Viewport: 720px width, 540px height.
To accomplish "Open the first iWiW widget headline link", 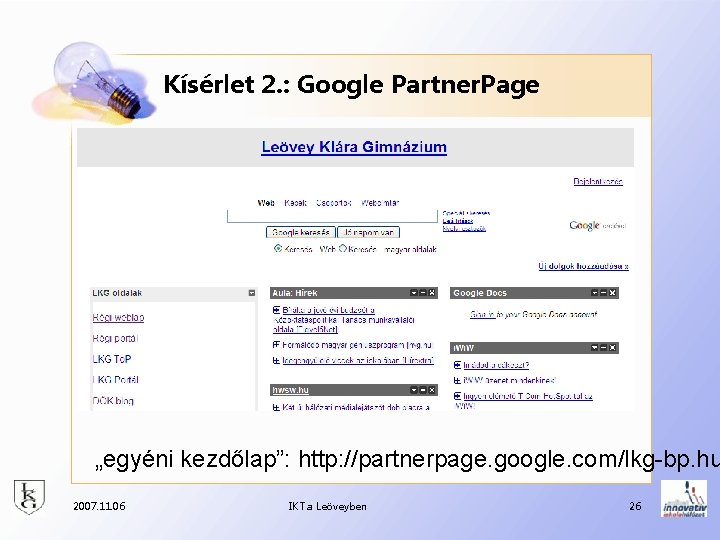I will coord(496,365).
